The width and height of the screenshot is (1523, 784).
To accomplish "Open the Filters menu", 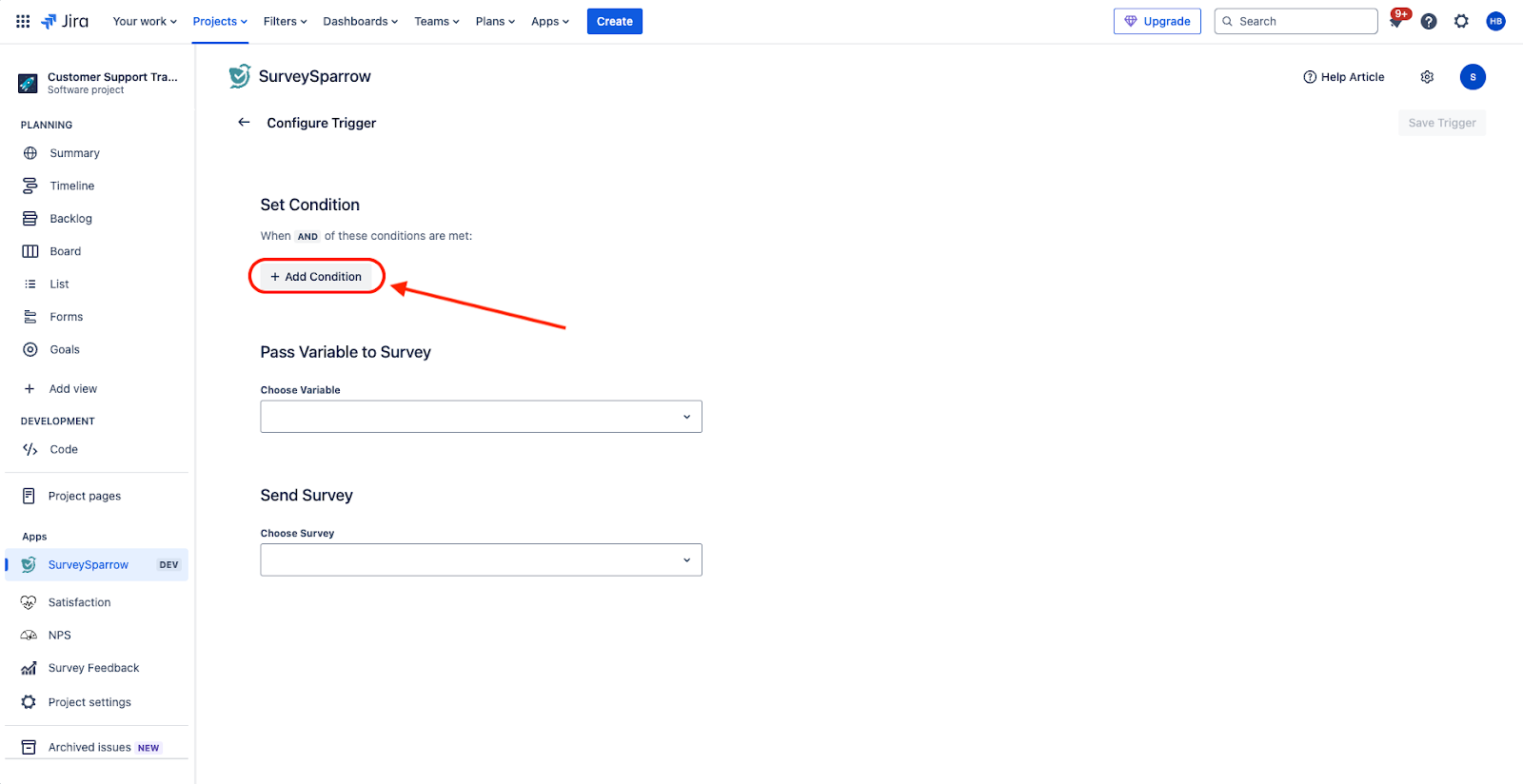I will (285, 21).
